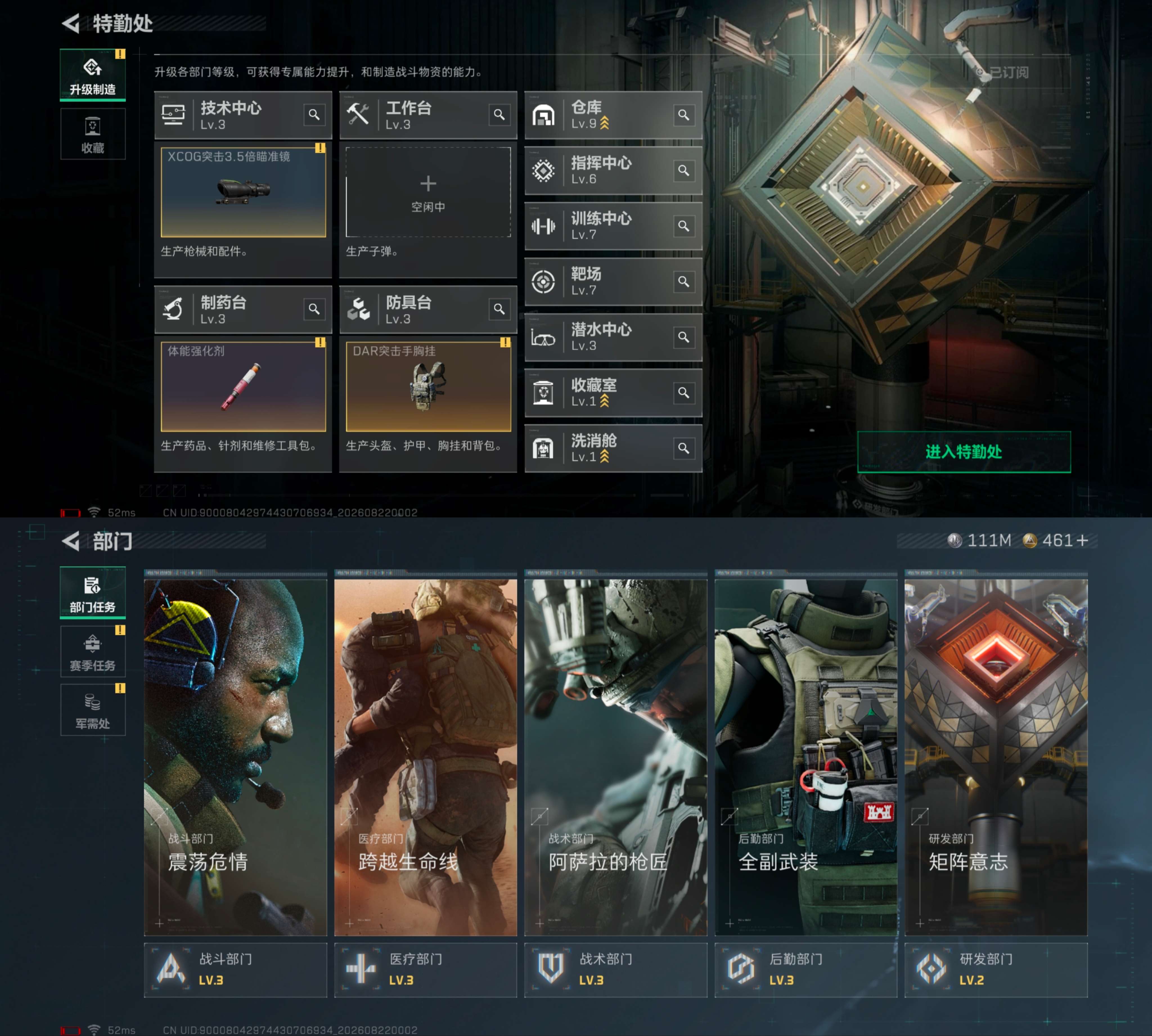This screenshot has width=1152, height=1036.
Task: Select the 后勤部门 LV.3 button
Action: pyautogui.click(x=806, y=970)
